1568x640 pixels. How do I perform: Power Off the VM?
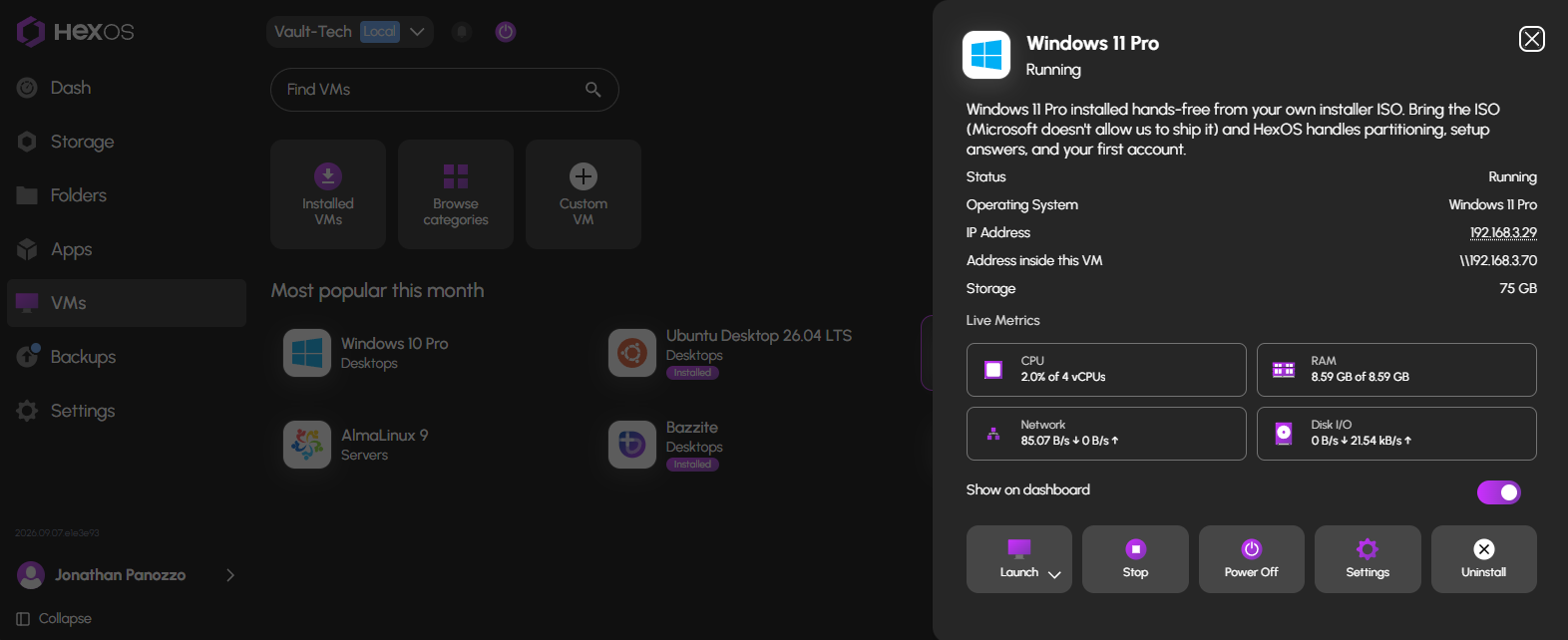pyautogui.click(x=1252, y=559)
